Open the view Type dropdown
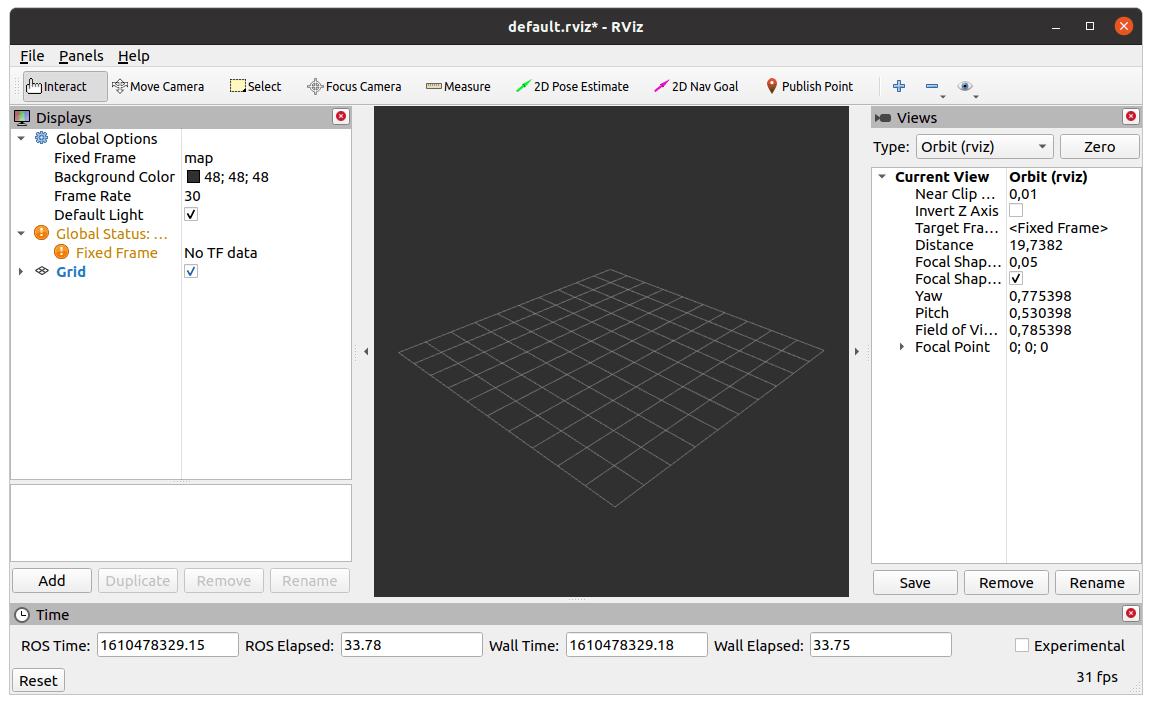Image resolution: width=1152 pixels, height=704 pixels. click(x=984, y=147)
